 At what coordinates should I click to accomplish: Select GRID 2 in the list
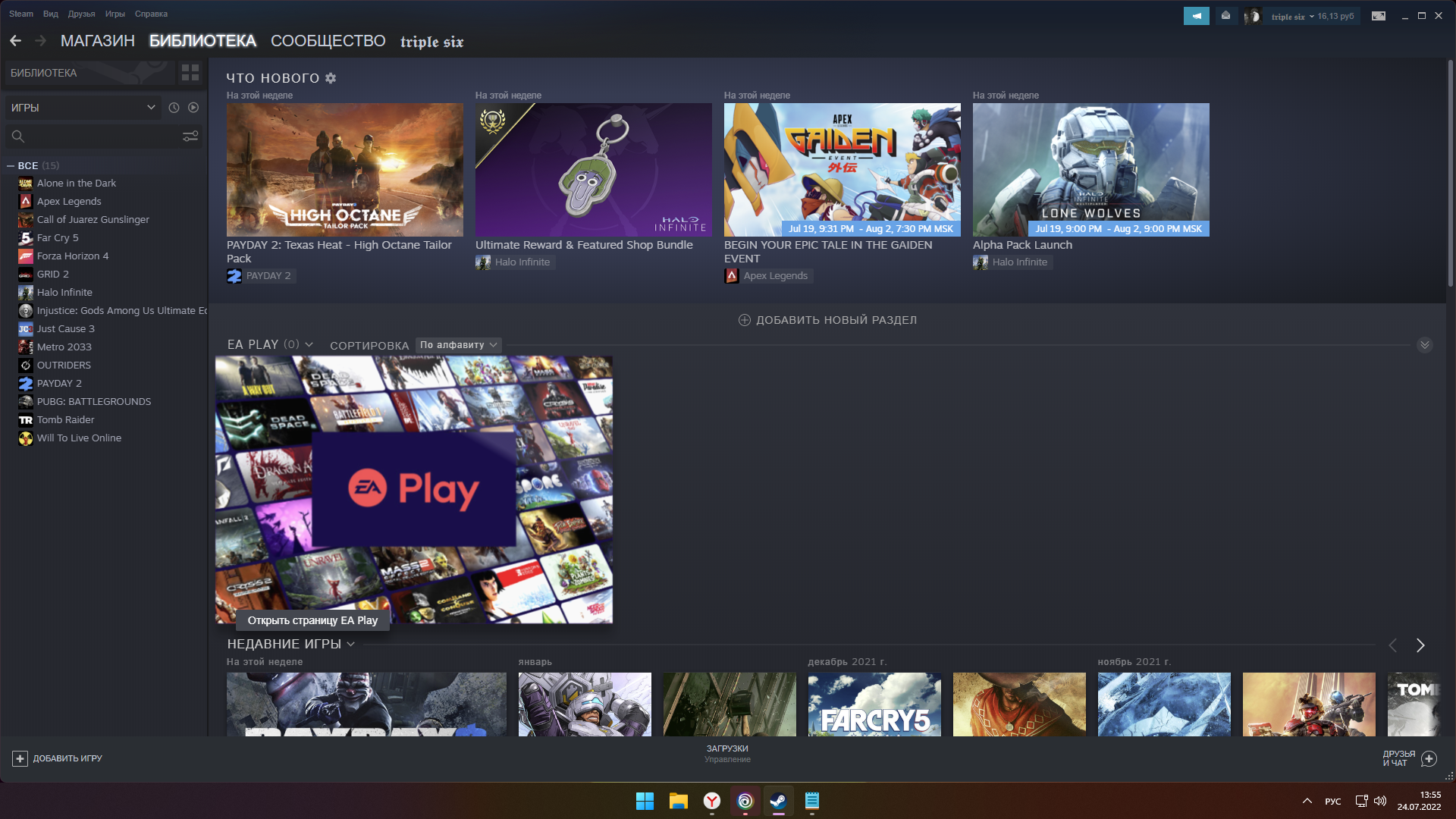[52, 275]
